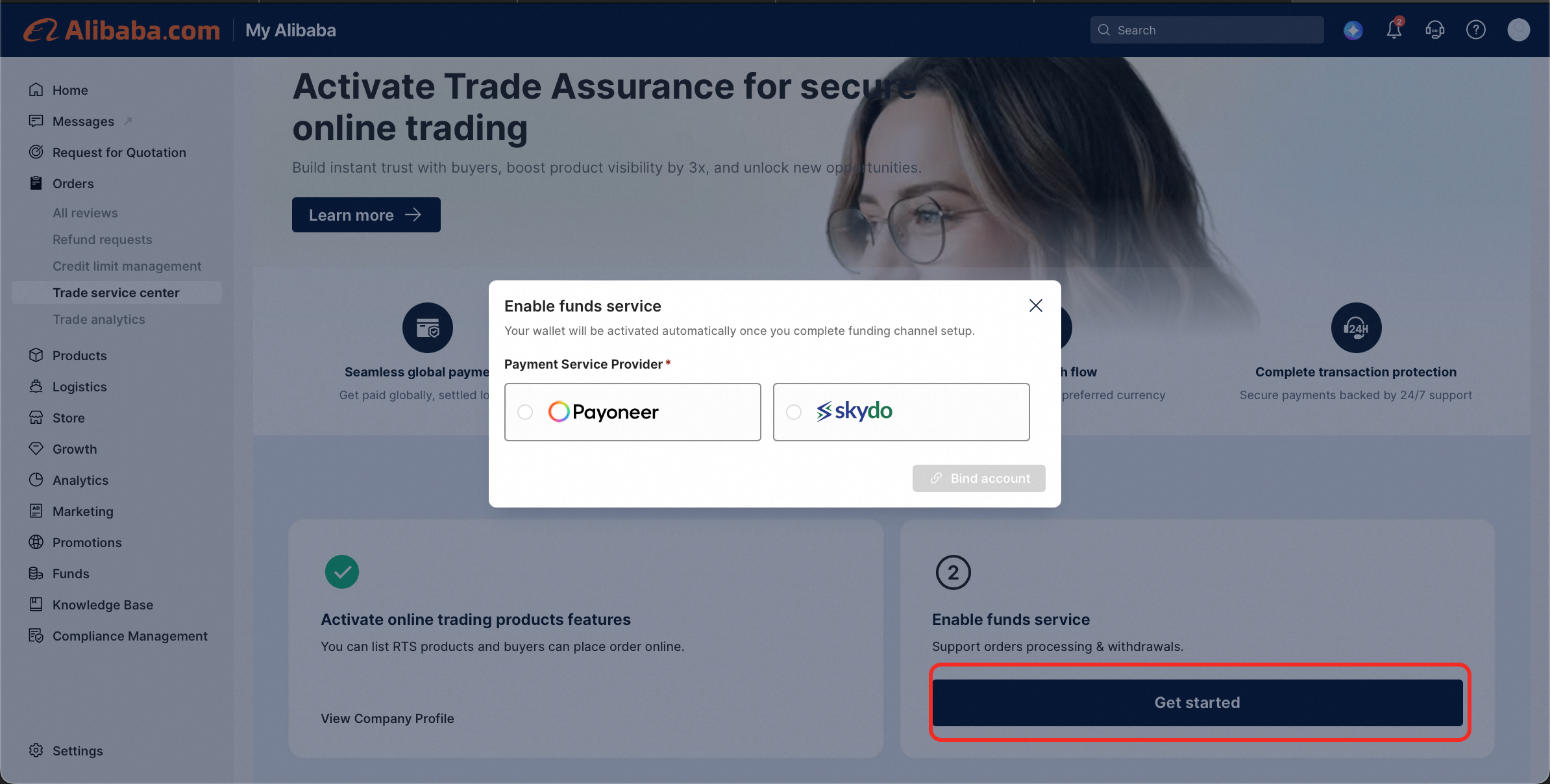Close the Enable funds service dialog

tap(1036, 306)
